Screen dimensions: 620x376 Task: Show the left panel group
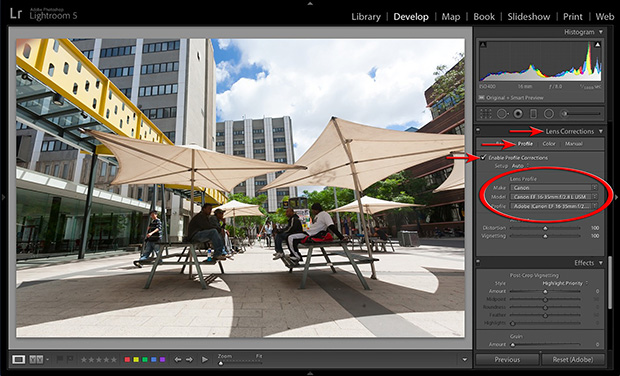point(3,197)
